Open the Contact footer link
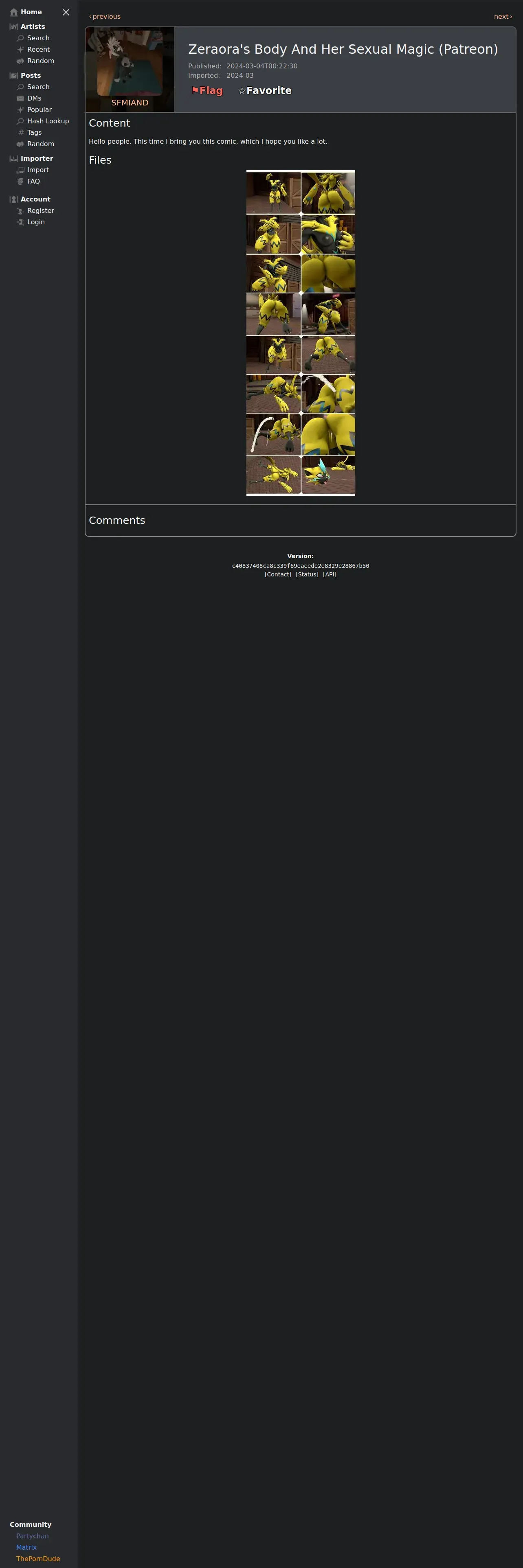Screen dimensions: 523x1568 pos(278,575)
